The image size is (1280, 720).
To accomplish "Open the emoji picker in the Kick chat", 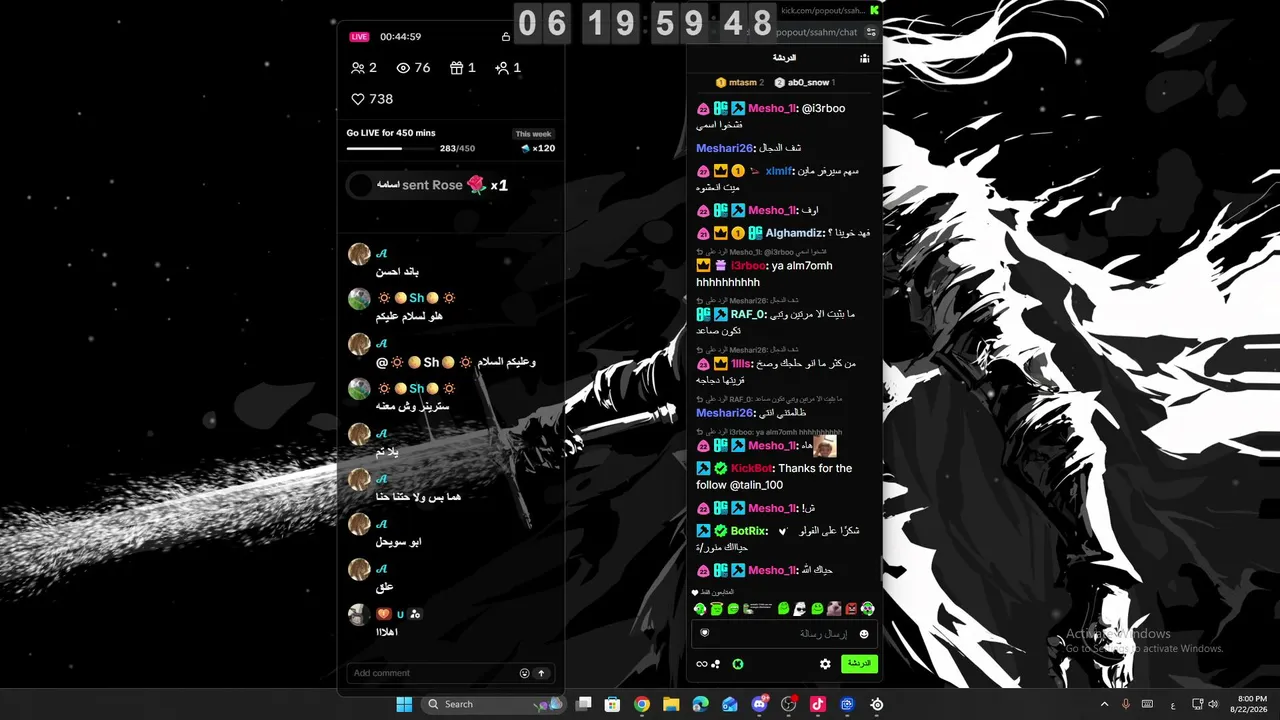I will [864, 634].
